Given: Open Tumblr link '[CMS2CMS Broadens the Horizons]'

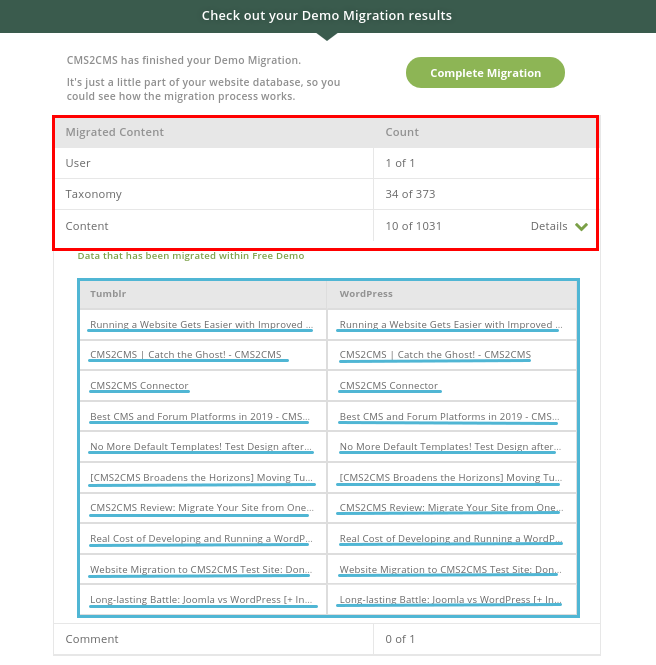Looking at the screenshot, I should coord(201,478).
